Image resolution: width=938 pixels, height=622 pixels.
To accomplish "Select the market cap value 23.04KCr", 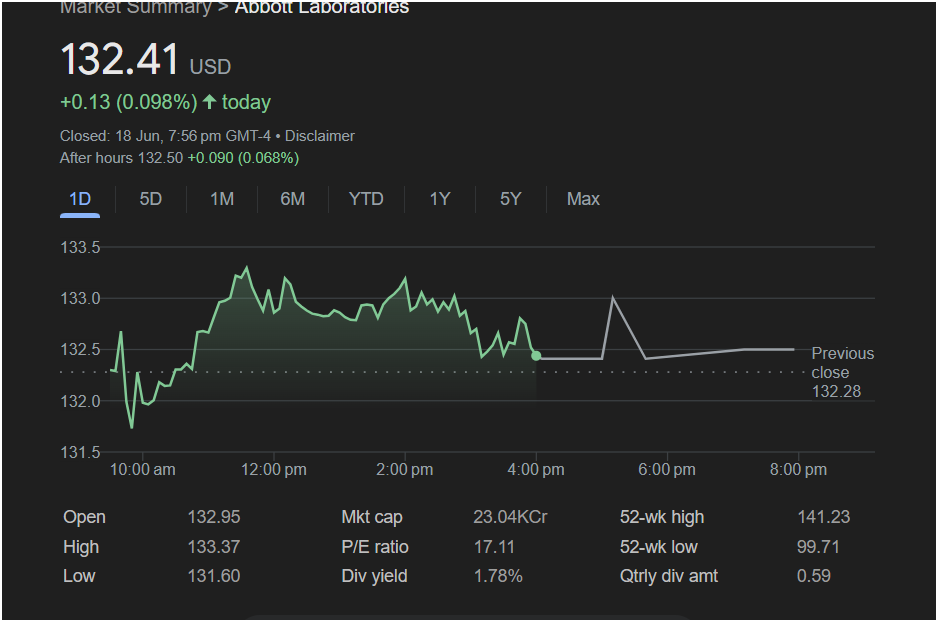I will (x=510, y=517).
